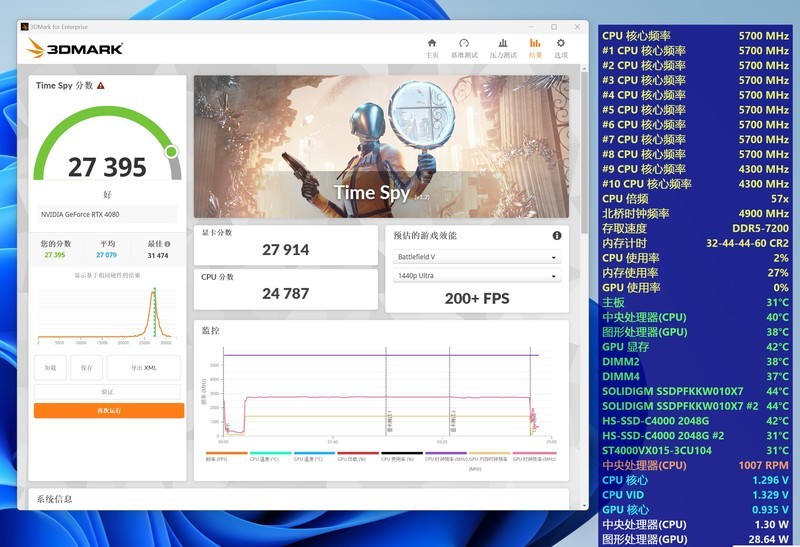Click the GPU 核心 0.935 V row
The image size is (800, 547).
[x=695, y=509]
